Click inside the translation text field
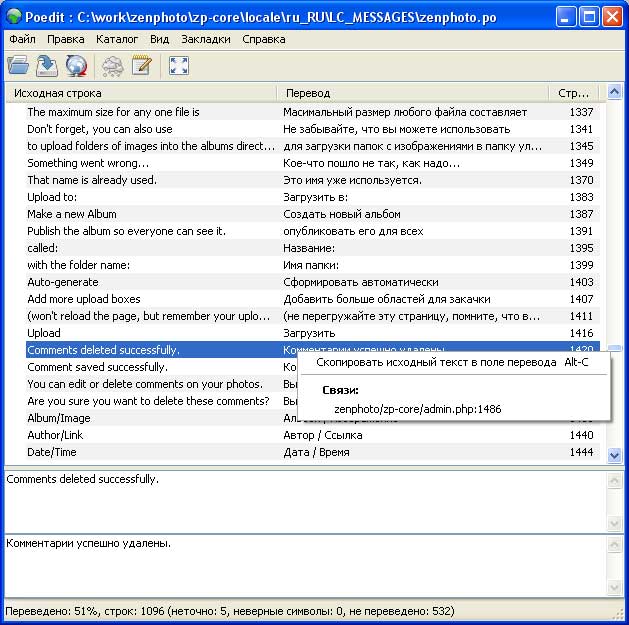The image size is (629, 625). pyautogui.click(x=306, y=566)
